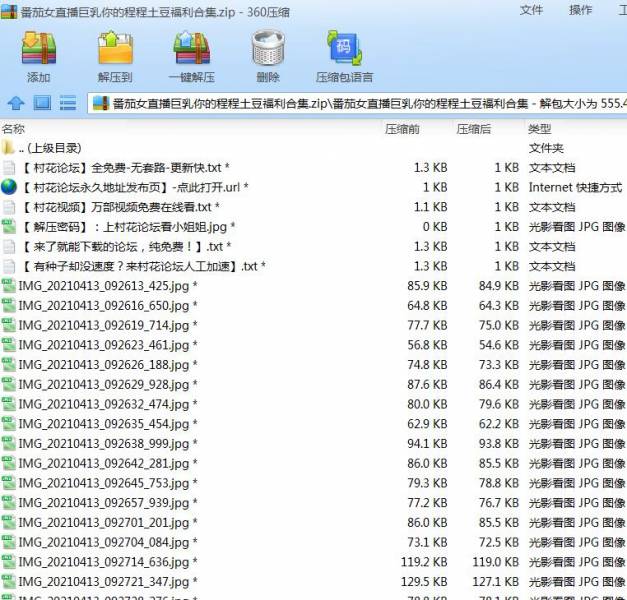This screenshot has width=627, height=600.
Task: Select the IMG_20210413_092714_636.jpg file icon
Action: 9,562
